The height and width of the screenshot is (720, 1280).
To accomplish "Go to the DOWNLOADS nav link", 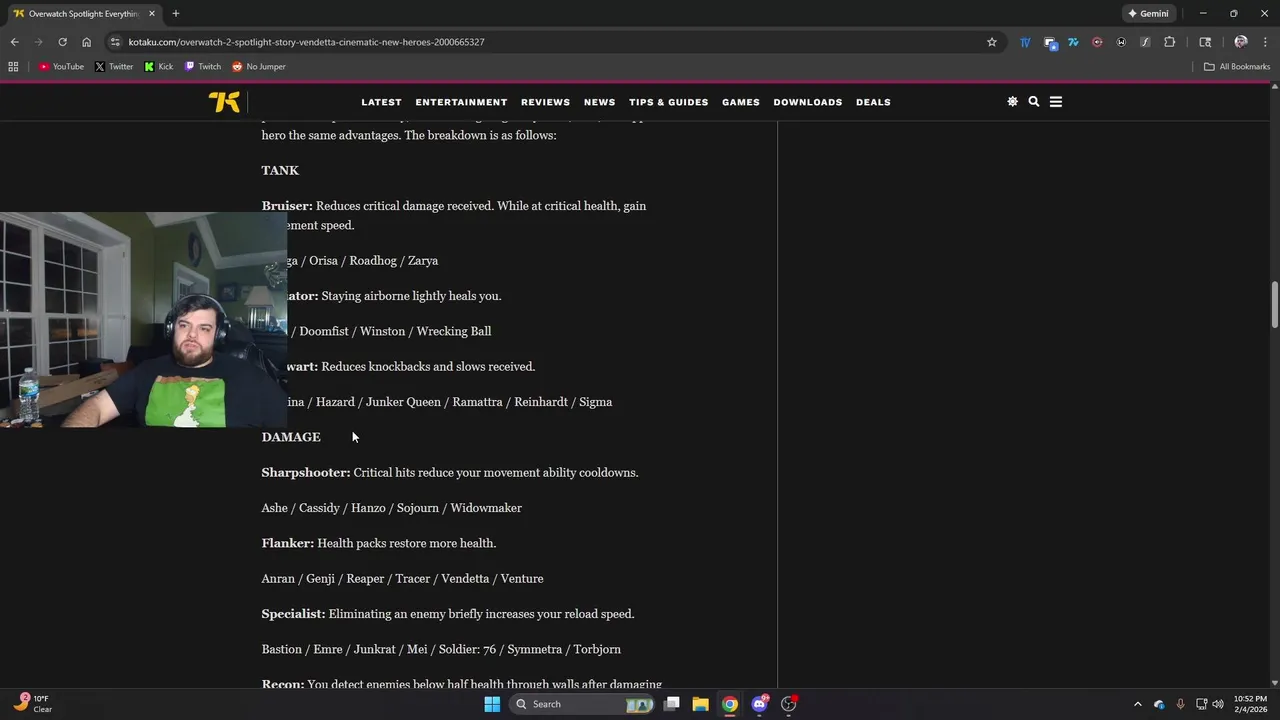I will 807,102.
